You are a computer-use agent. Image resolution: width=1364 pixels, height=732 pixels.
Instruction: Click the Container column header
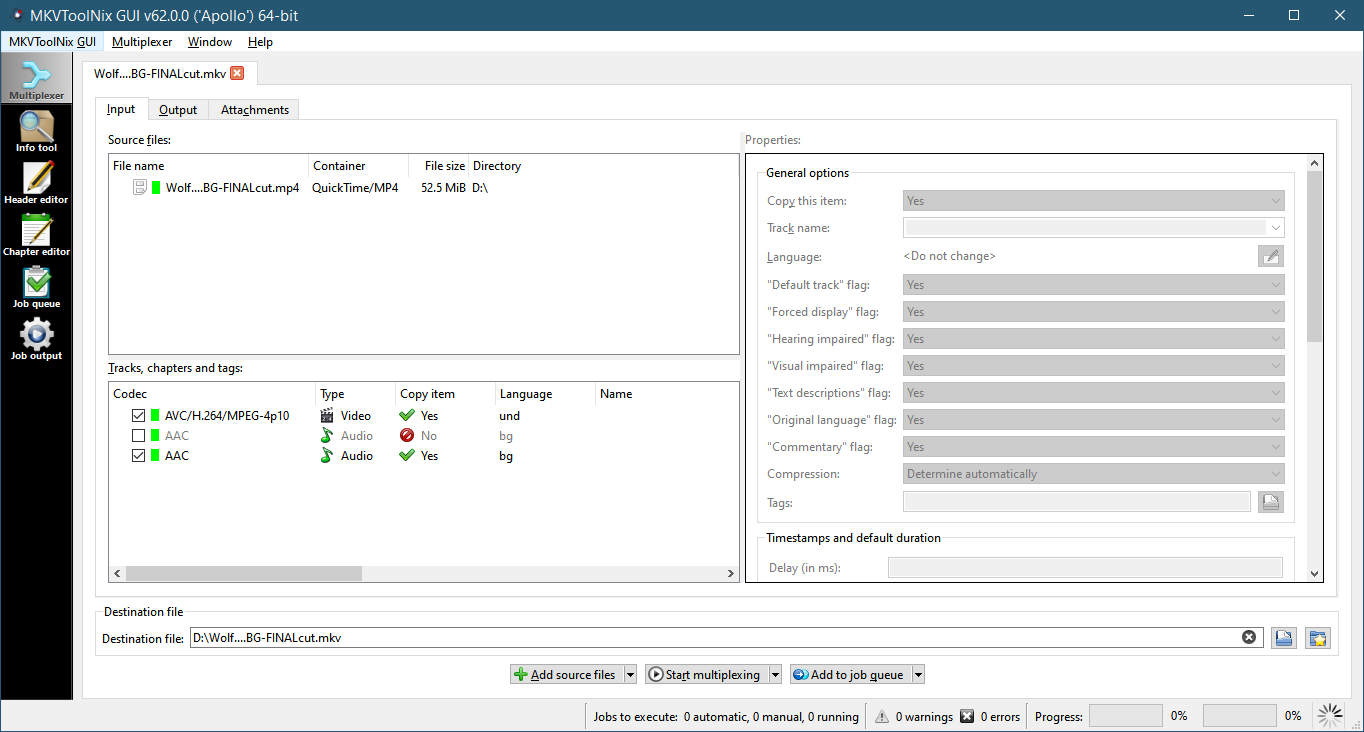[x=359, y=166]
